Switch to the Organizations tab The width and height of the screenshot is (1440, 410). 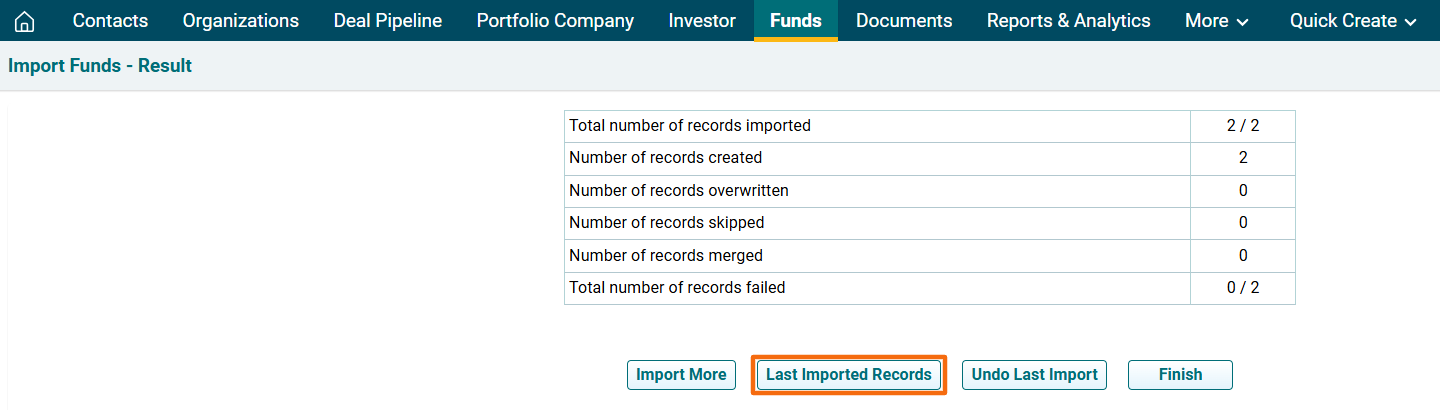coord(240,21)
